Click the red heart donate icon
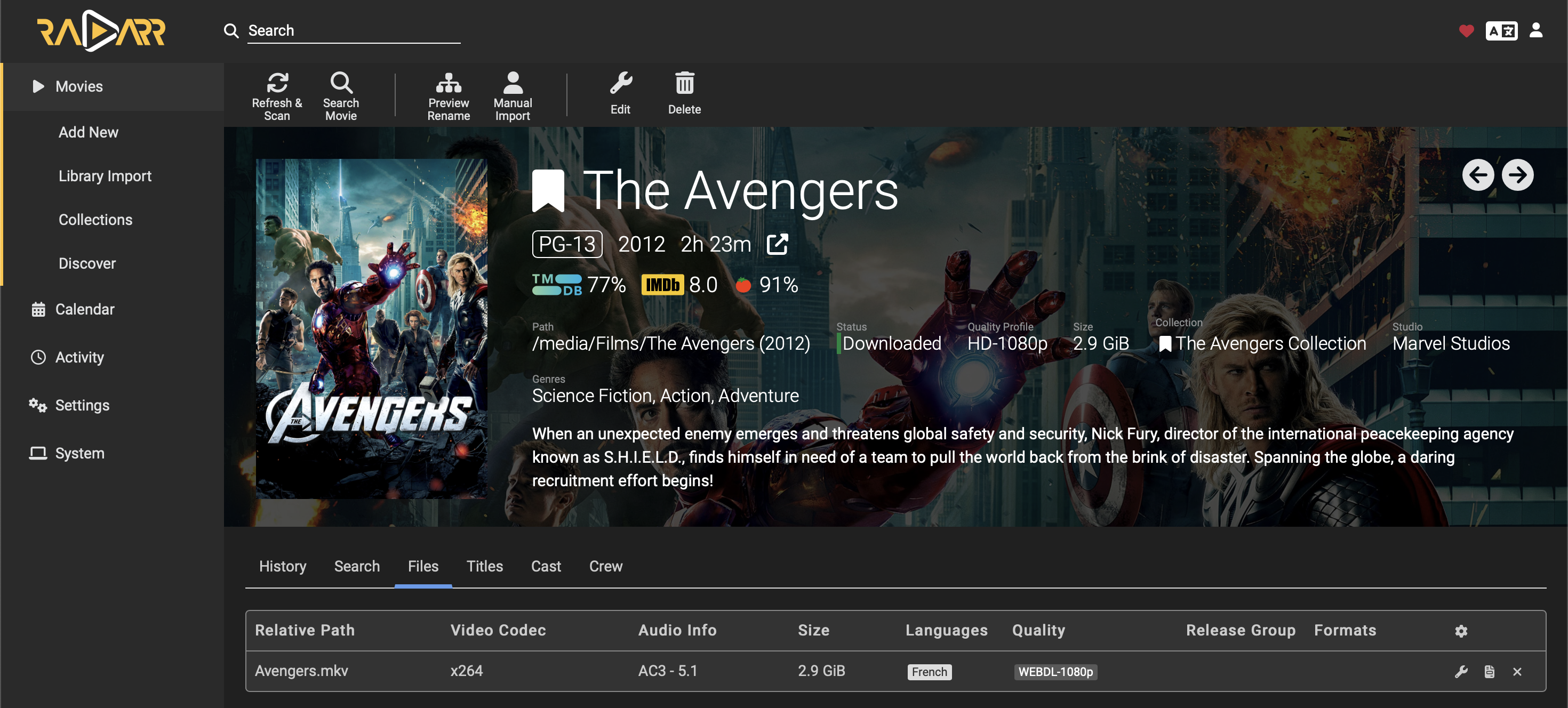The width and height of the screenshot is (1568, 708). [1466, 30]
